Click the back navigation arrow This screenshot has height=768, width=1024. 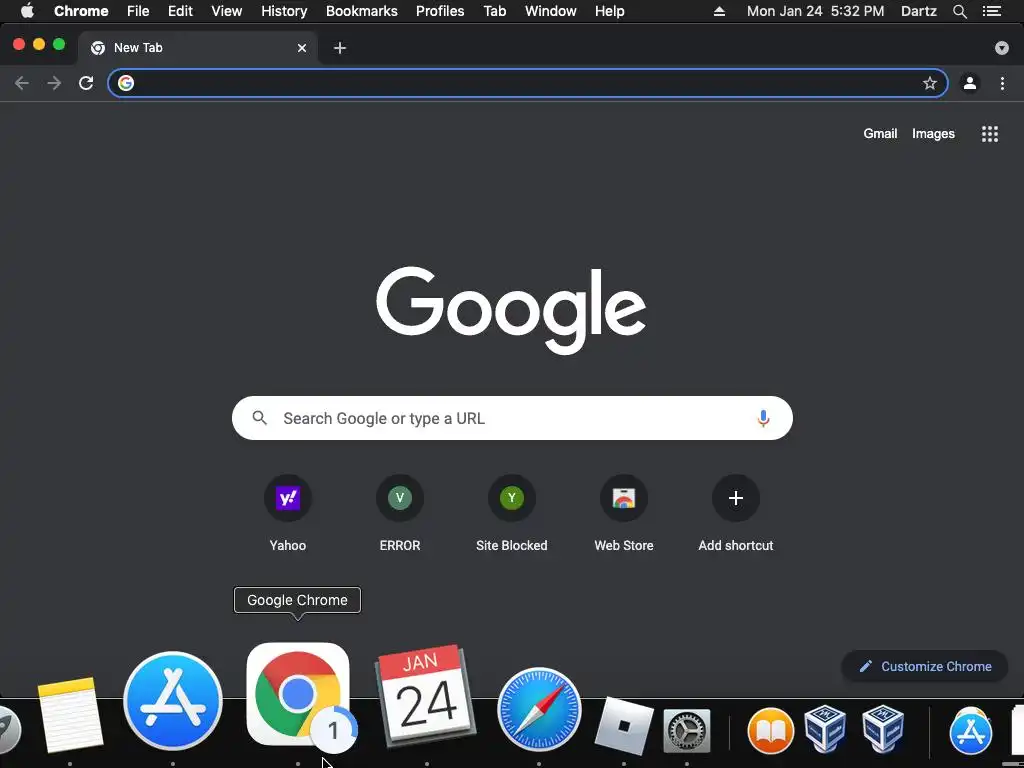[x=22, y=83]
